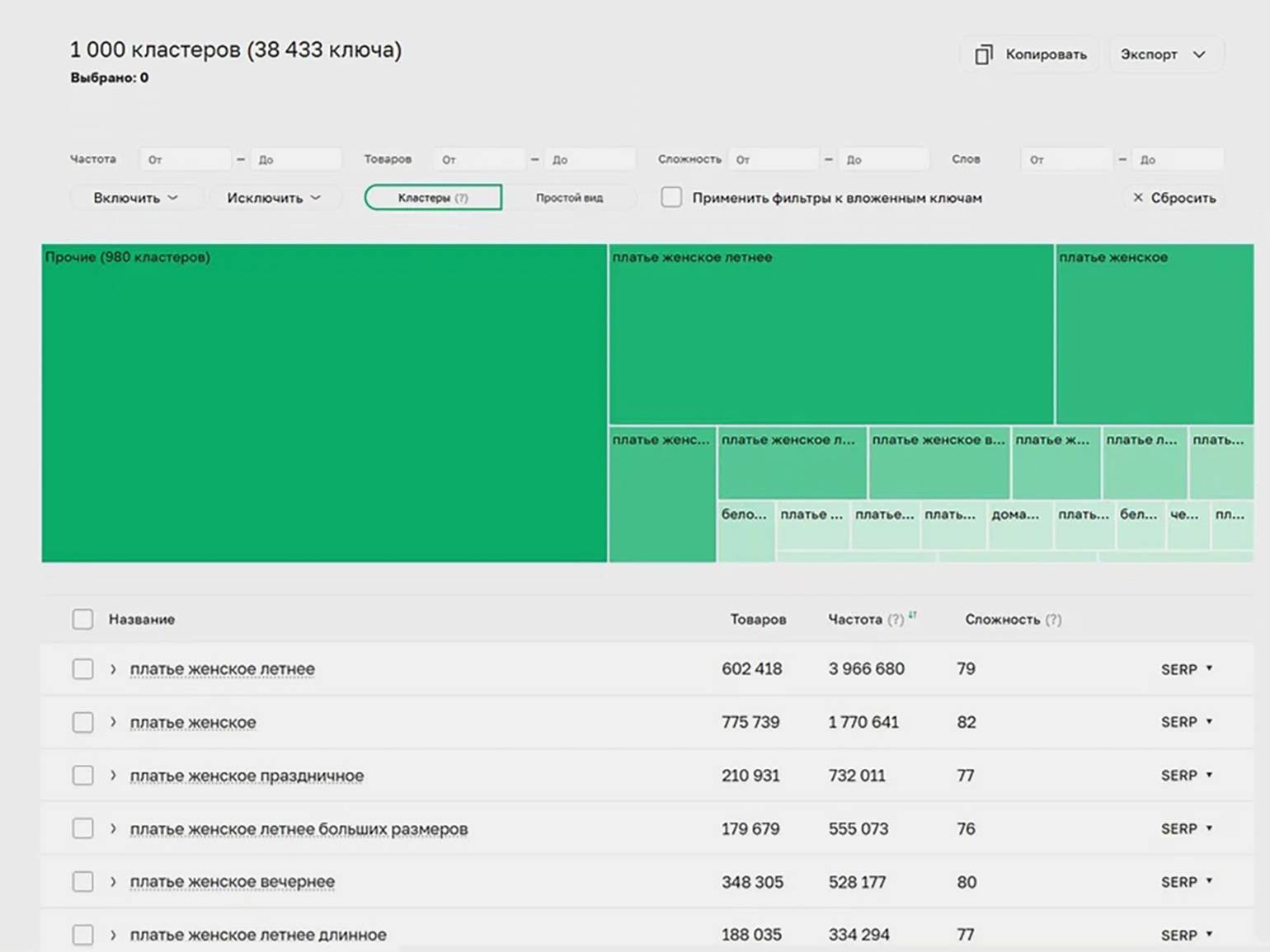Viewport: 1270px width, 952px height.
Task: Open SERP arrow for платье женское вечернее
Action: [1209, 881]
